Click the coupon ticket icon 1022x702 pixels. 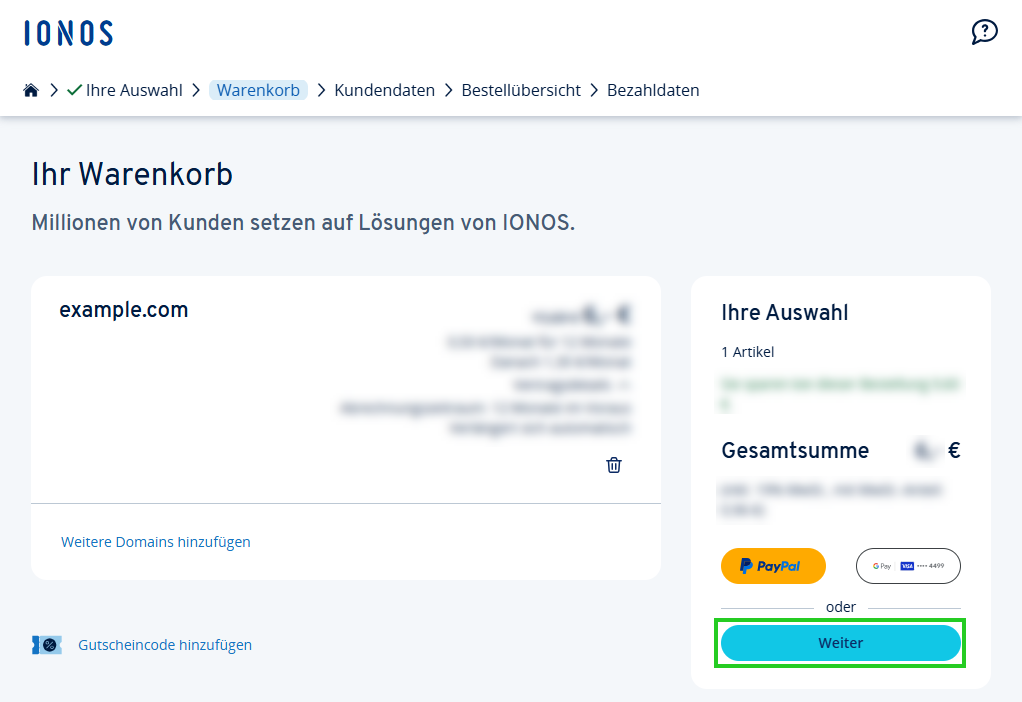47,645
